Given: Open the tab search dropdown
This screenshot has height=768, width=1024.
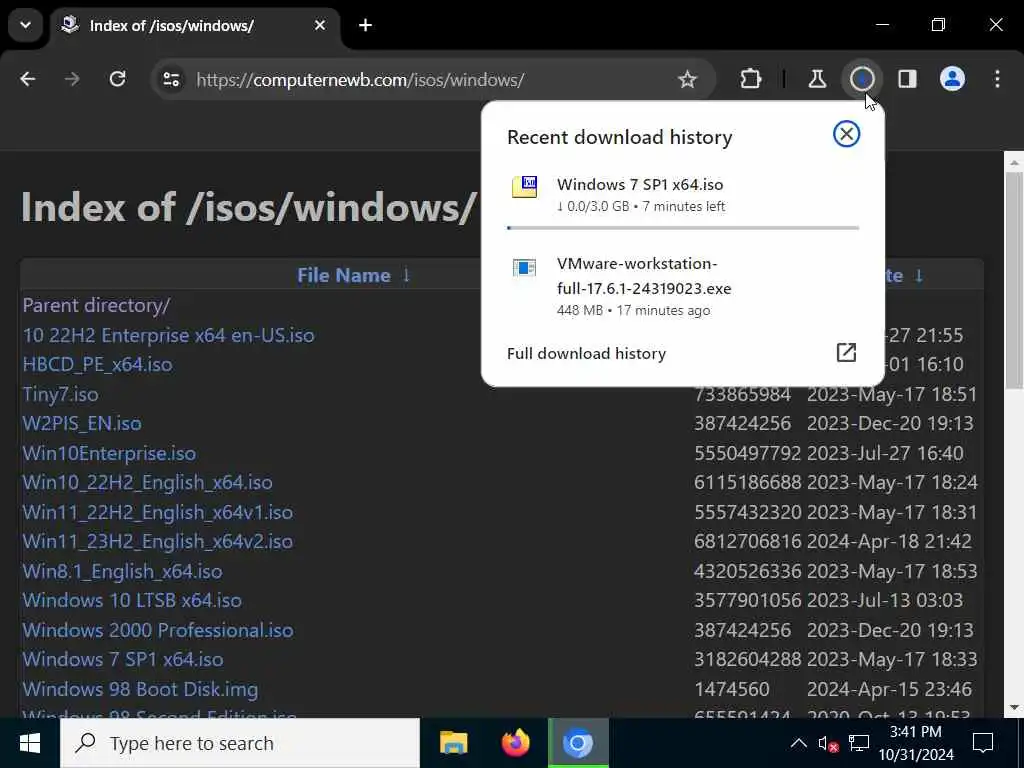Looking at the screenshot, I should (25, 25).
